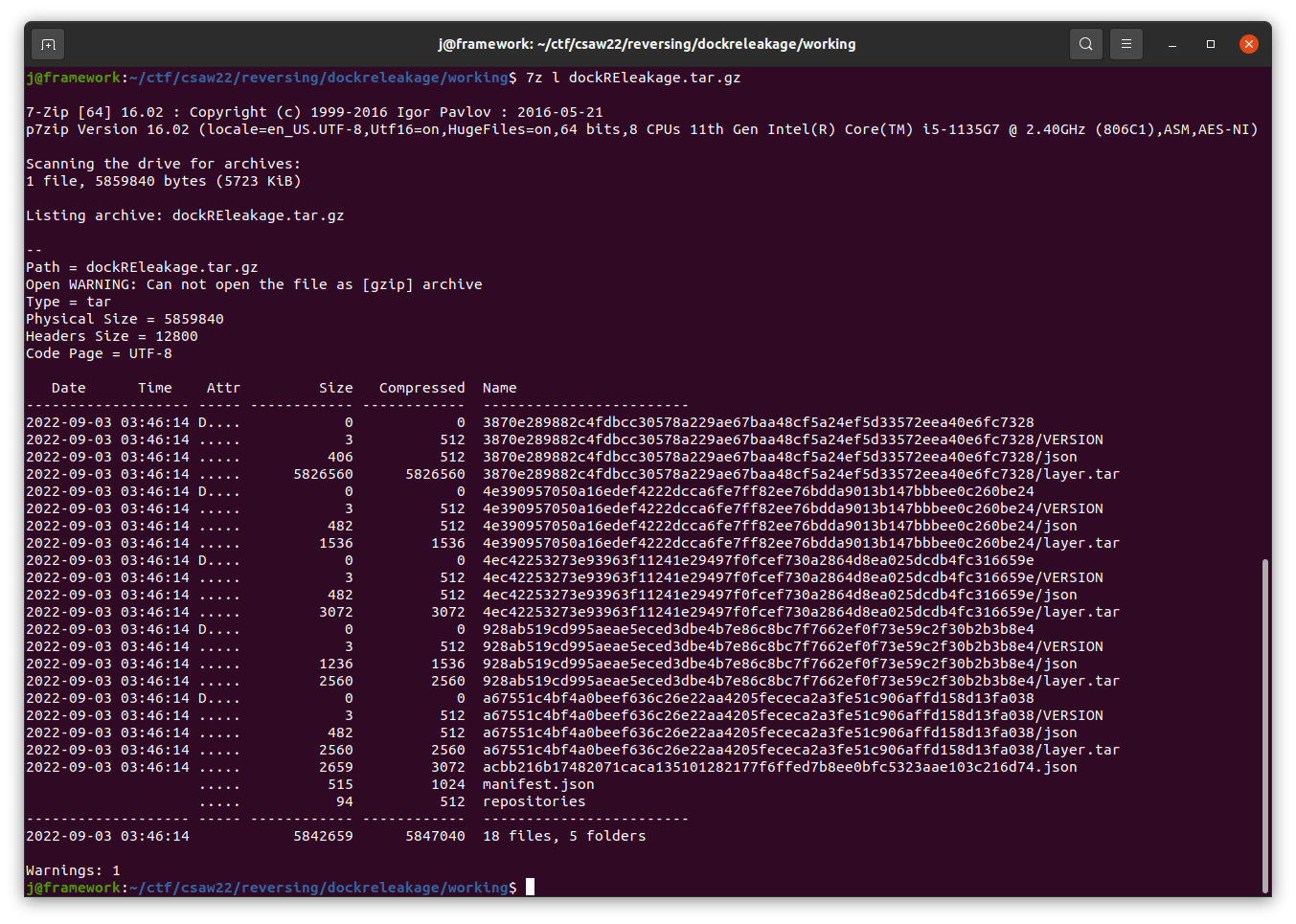Open a new terminal tab

(x=48, y=44)
